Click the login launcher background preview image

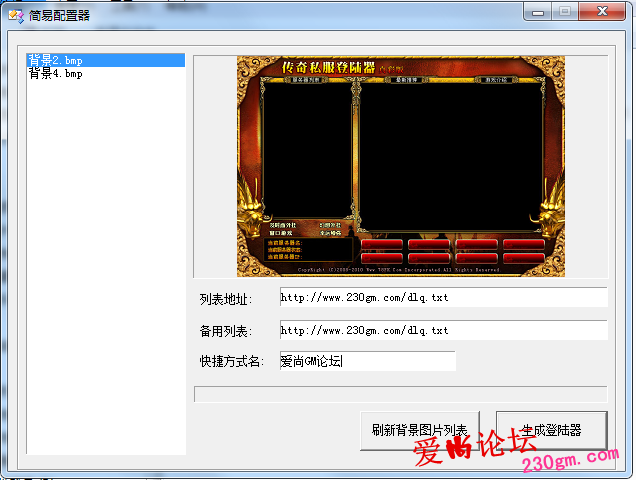(x=401, y=166)
